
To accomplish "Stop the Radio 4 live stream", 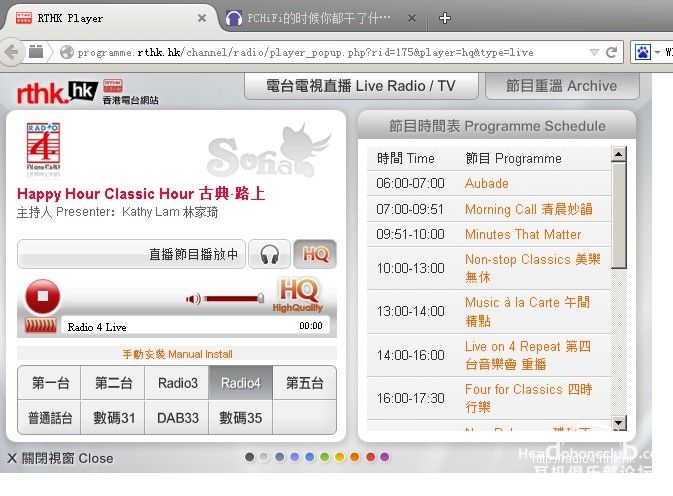I will [x=42, y=296].
